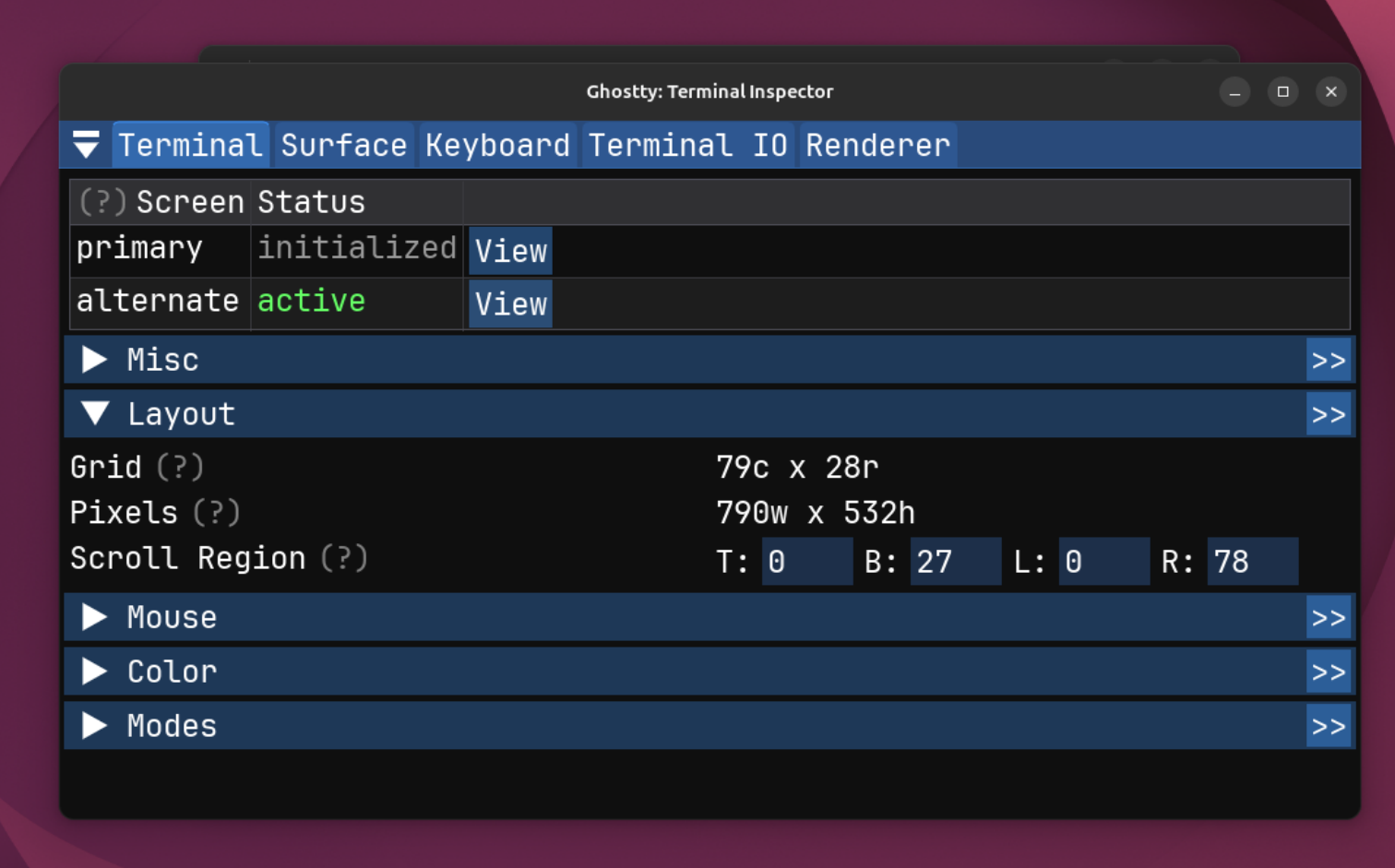The image size is (1395, 868).
Task: Close the Terminal Inspector window
Action: [x=1330, y=91]
